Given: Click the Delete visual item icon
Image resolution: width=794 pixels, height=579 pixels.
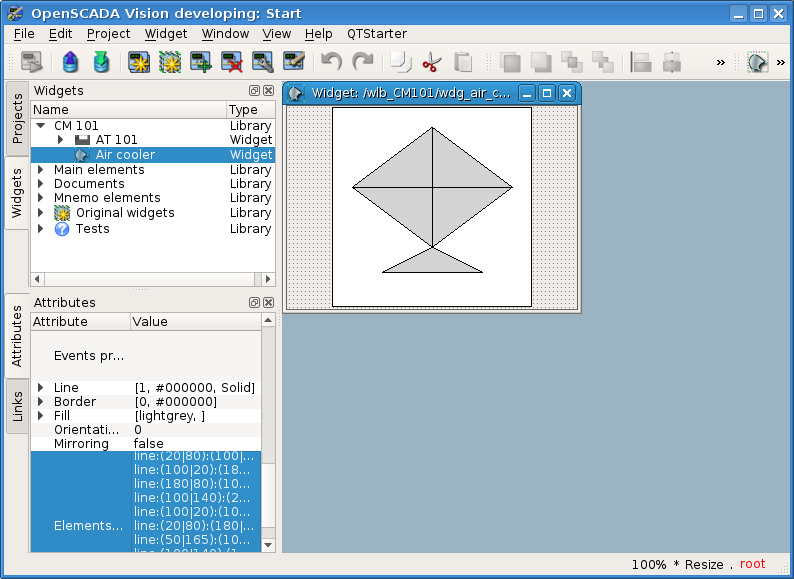Looking at the screenshot, I should click(x=232, y=63).
